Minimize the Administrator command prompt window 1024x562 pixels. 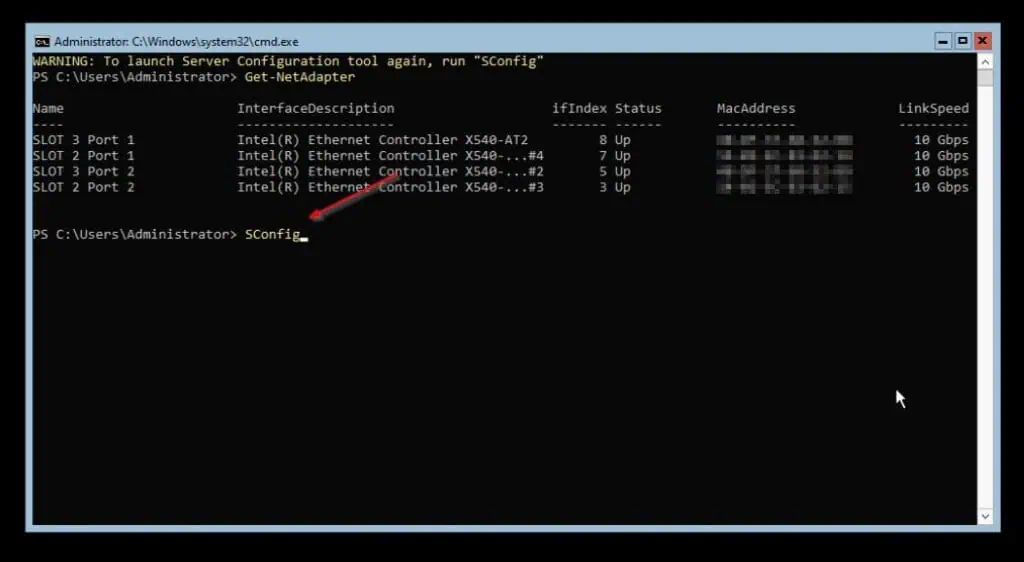(x=943, y=41)
